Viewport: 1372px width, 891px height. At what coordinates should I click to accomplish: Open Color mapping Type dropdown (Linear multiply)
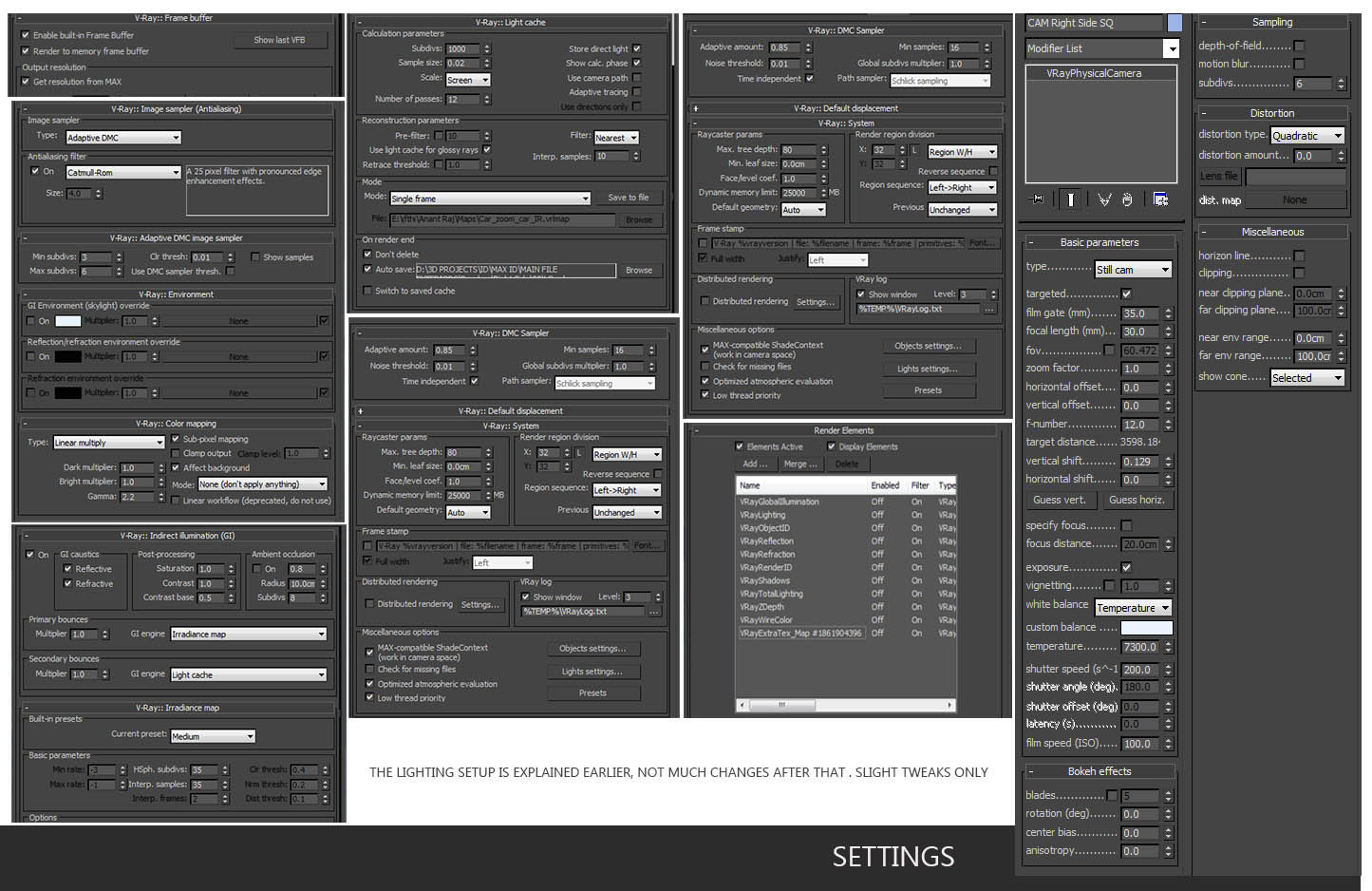109,443
